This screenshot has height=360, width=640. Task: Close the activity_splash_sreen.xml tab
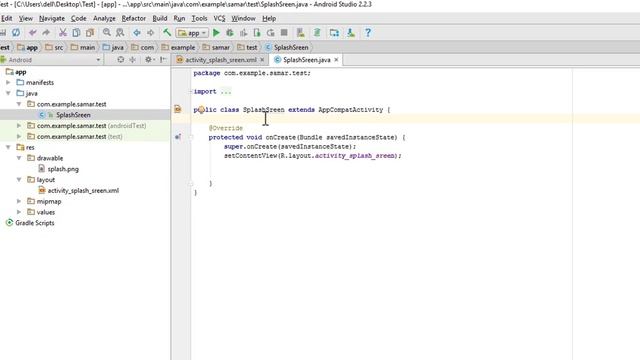point(262,60)
